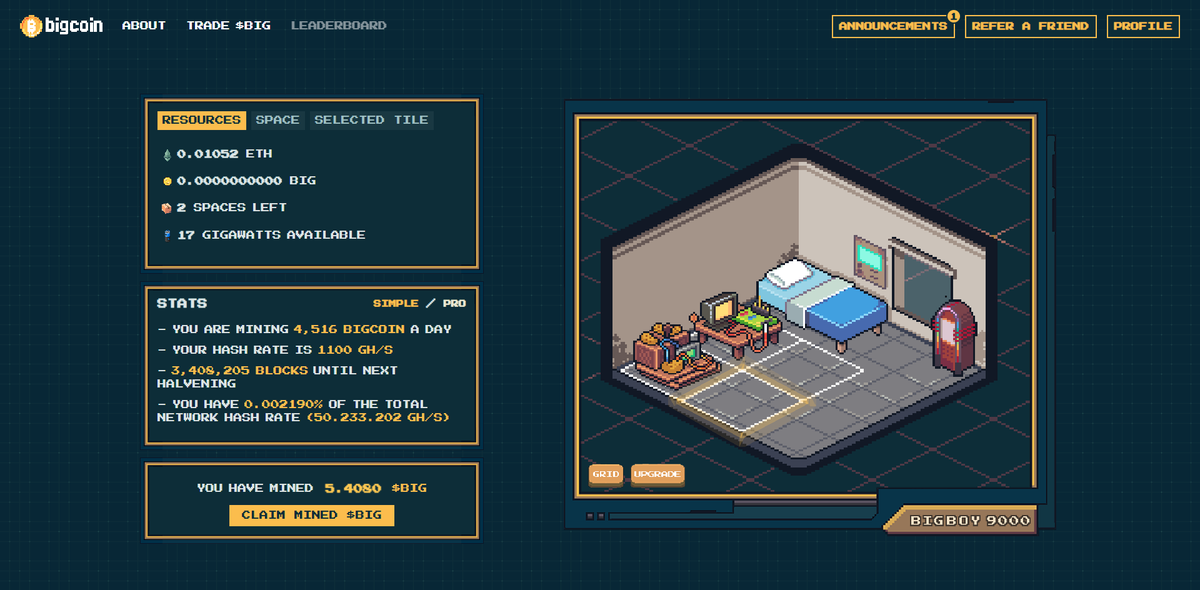Click the 50.233.202 GH/S network rate
The width and height of the screenshot is (1200, 590).
378,416
